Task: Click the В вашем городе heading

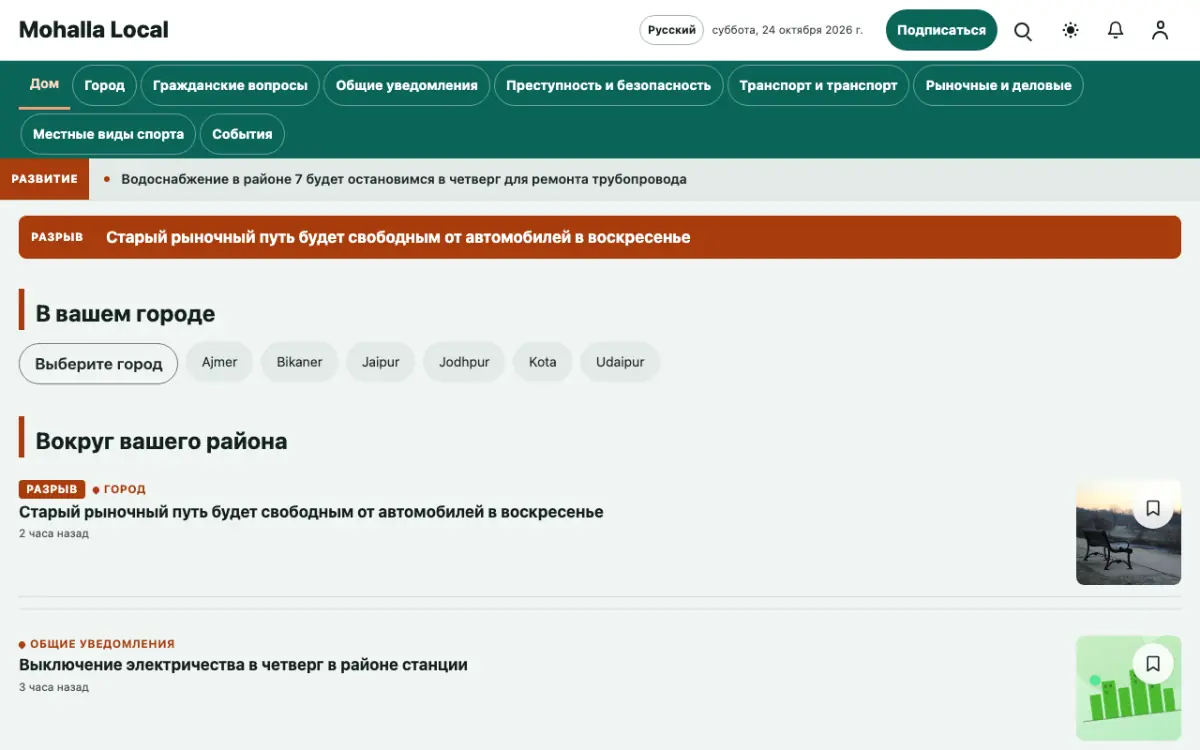Action: [125, 314]
